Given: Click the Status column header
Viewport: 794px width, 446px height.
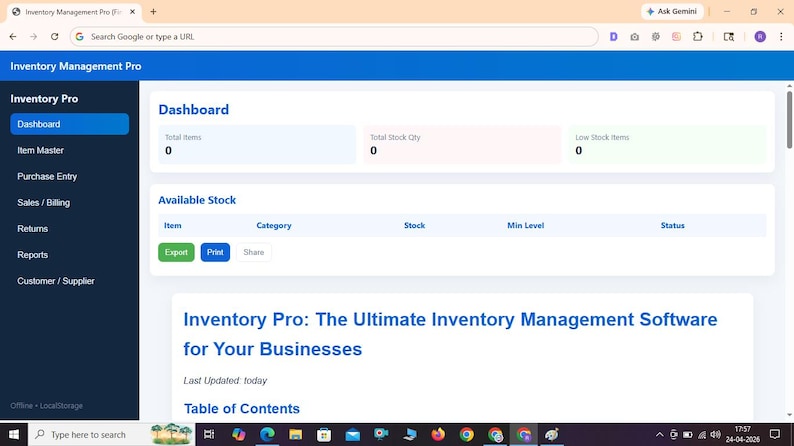Looking at the screenshot, I should point(672,225).
